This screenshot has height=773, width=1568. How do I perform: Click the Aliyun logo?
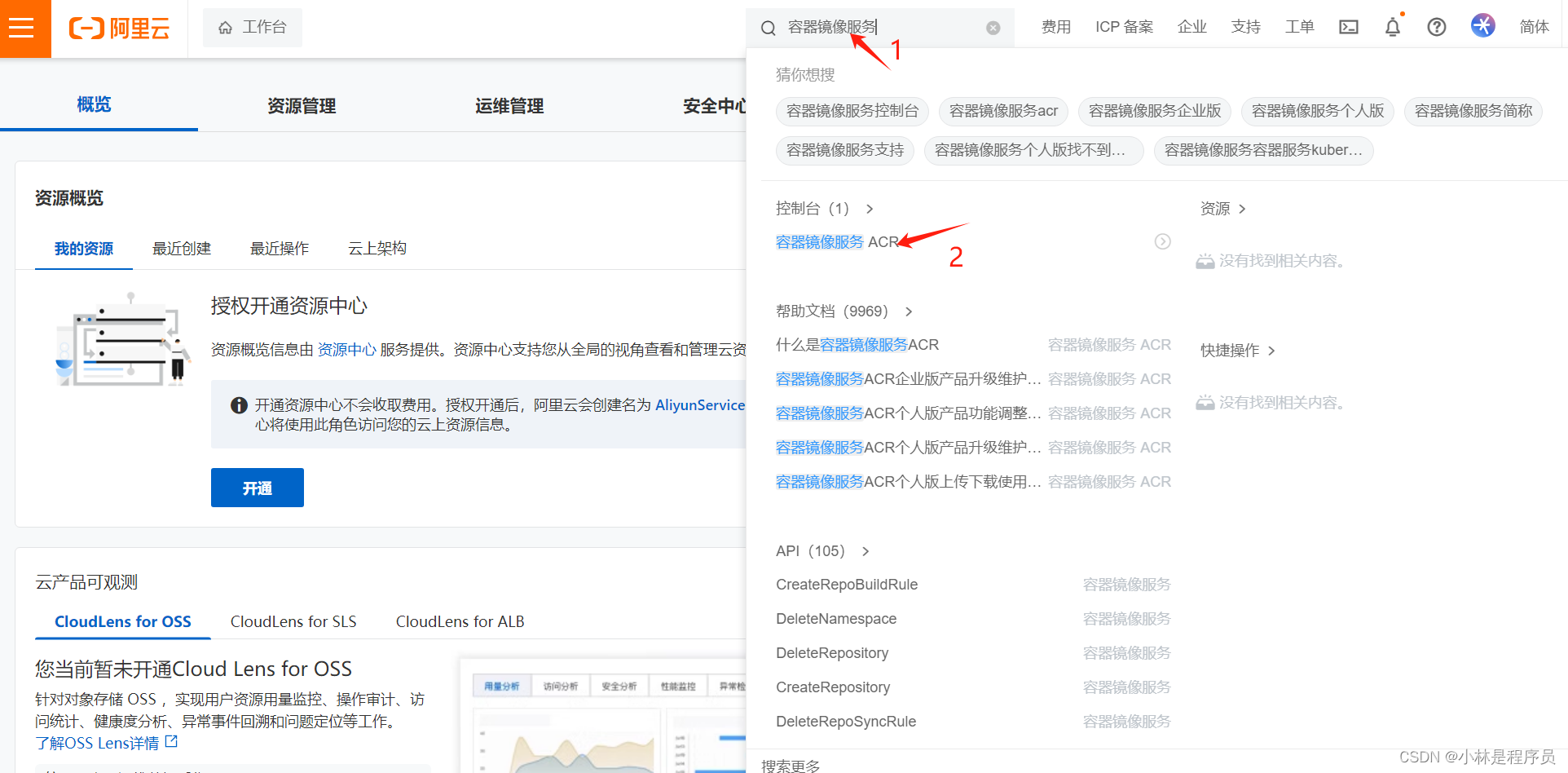pos(120,29)
